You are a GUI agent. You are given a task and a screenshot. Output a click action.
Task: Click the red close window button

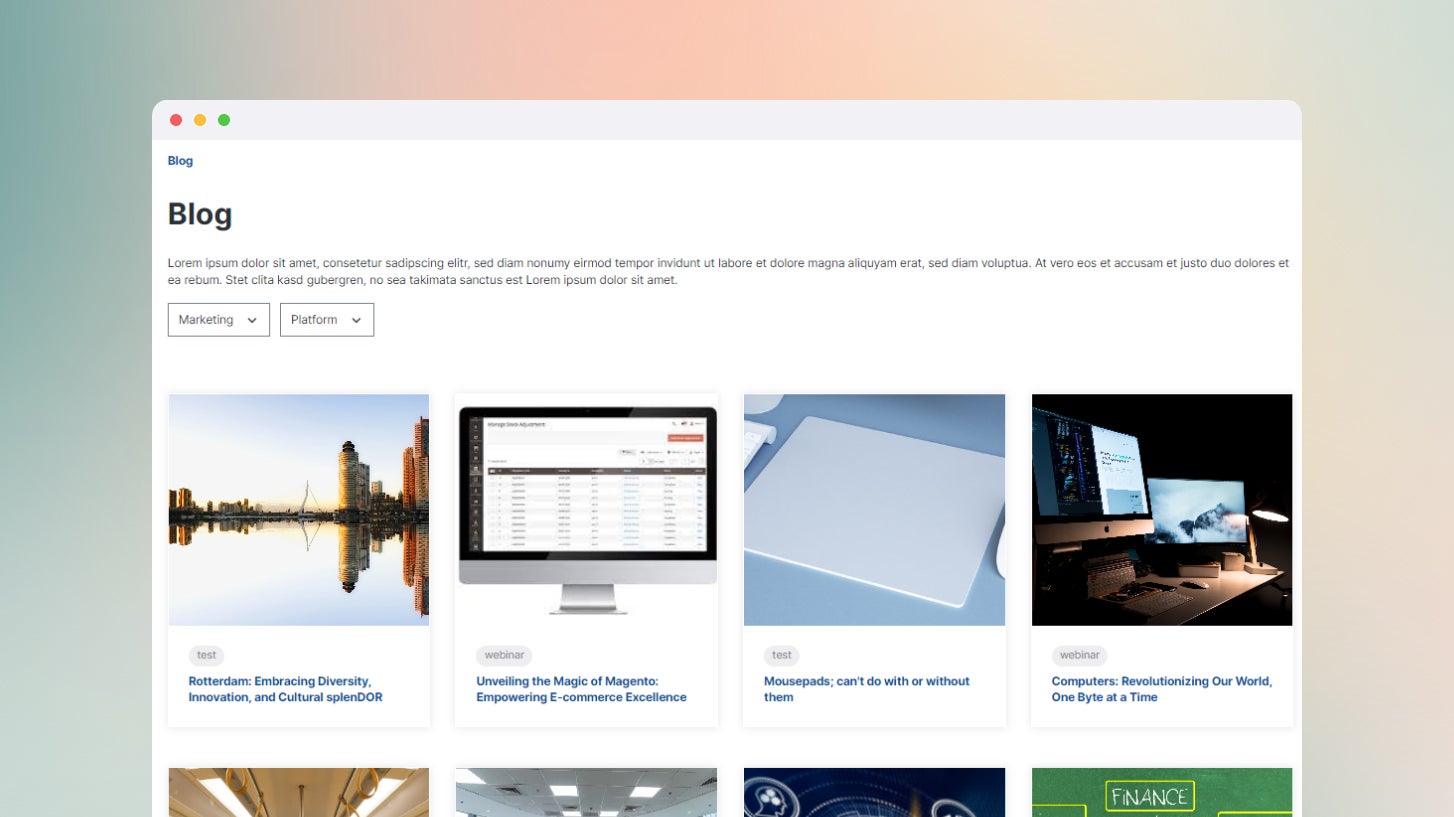coord(176,120)
